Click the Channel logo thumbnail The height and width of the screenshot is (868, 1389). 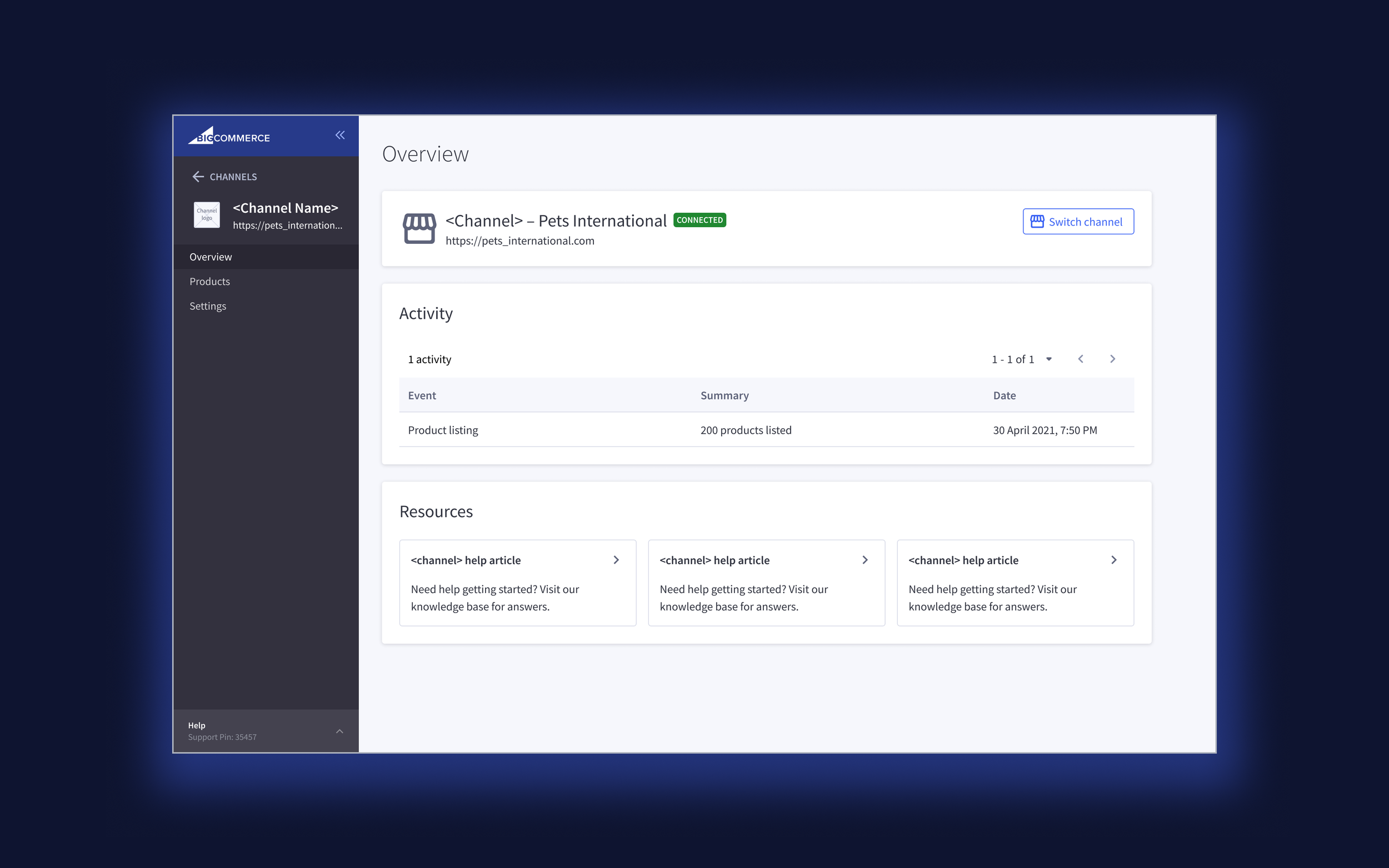click(x=207, y=215)
